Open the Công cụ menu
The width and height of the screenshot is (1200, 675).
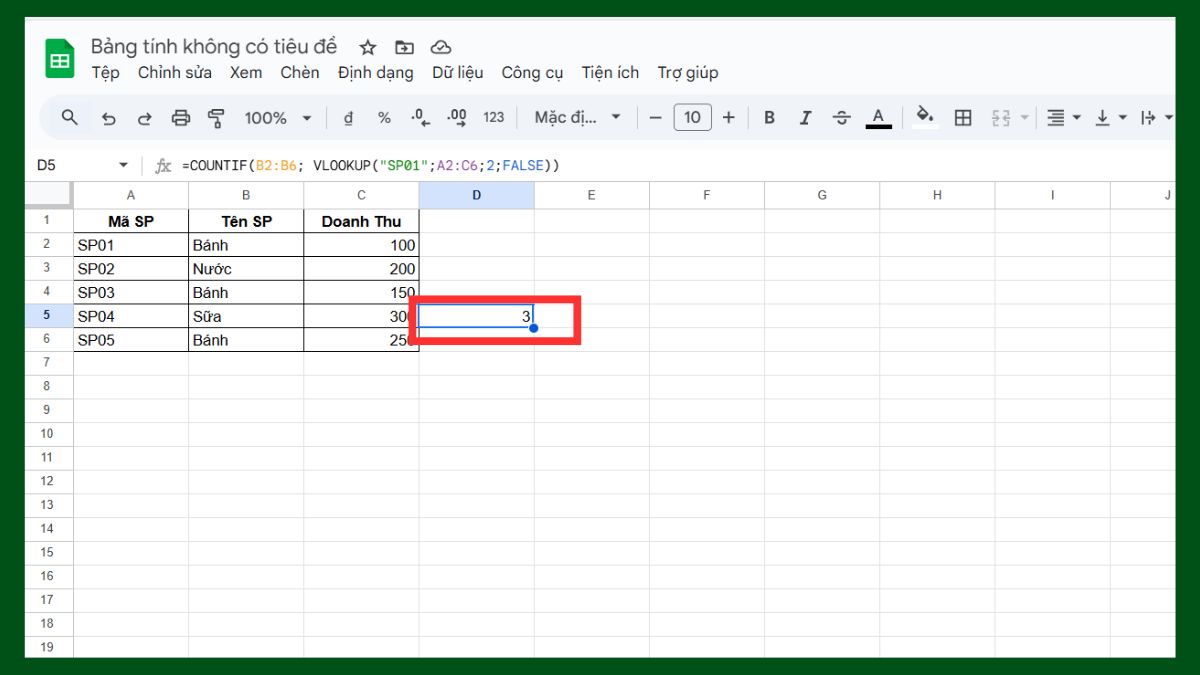[532, 73]
